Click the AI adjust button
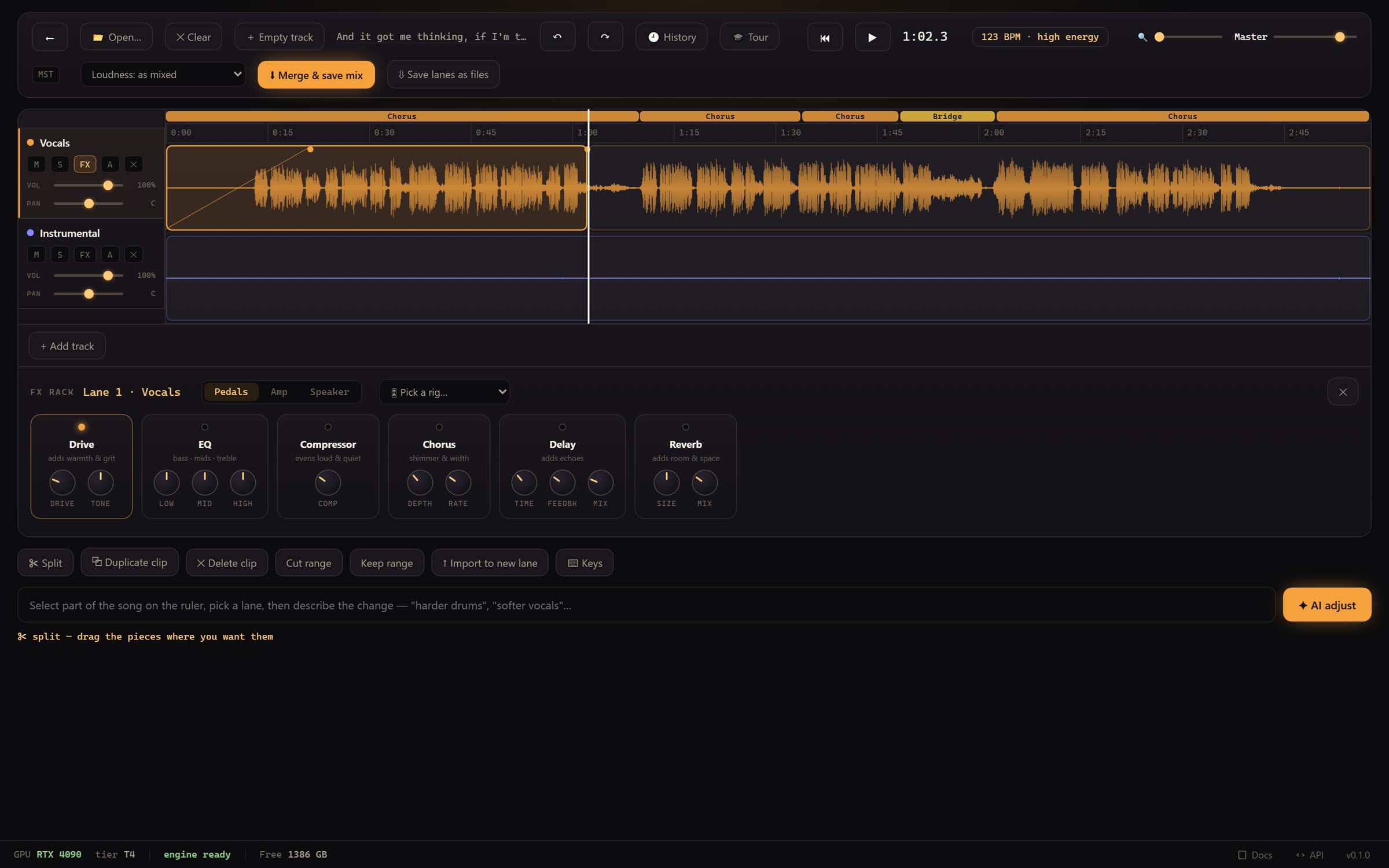This screenshot has height=868, width=1389. tap(1326, 605)
